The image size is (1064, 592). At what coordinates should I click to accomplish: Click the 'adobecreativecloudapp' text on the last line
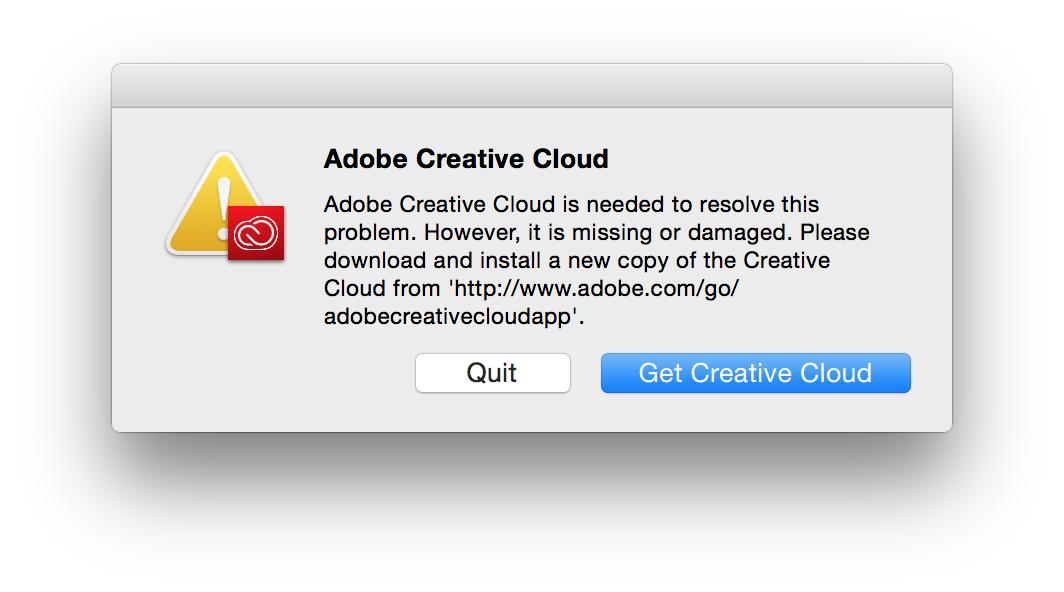[449, 317]
